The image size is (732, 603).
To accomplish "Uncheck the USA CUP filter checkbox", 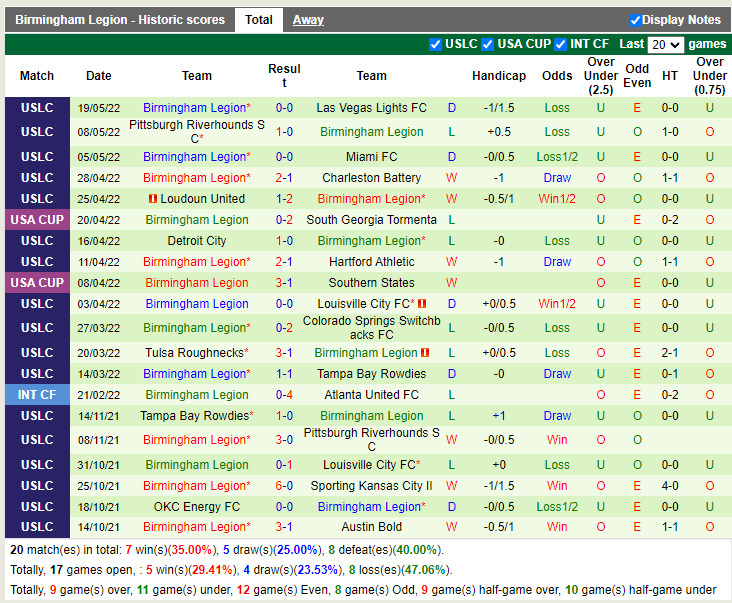I will (x=487, y=44).
